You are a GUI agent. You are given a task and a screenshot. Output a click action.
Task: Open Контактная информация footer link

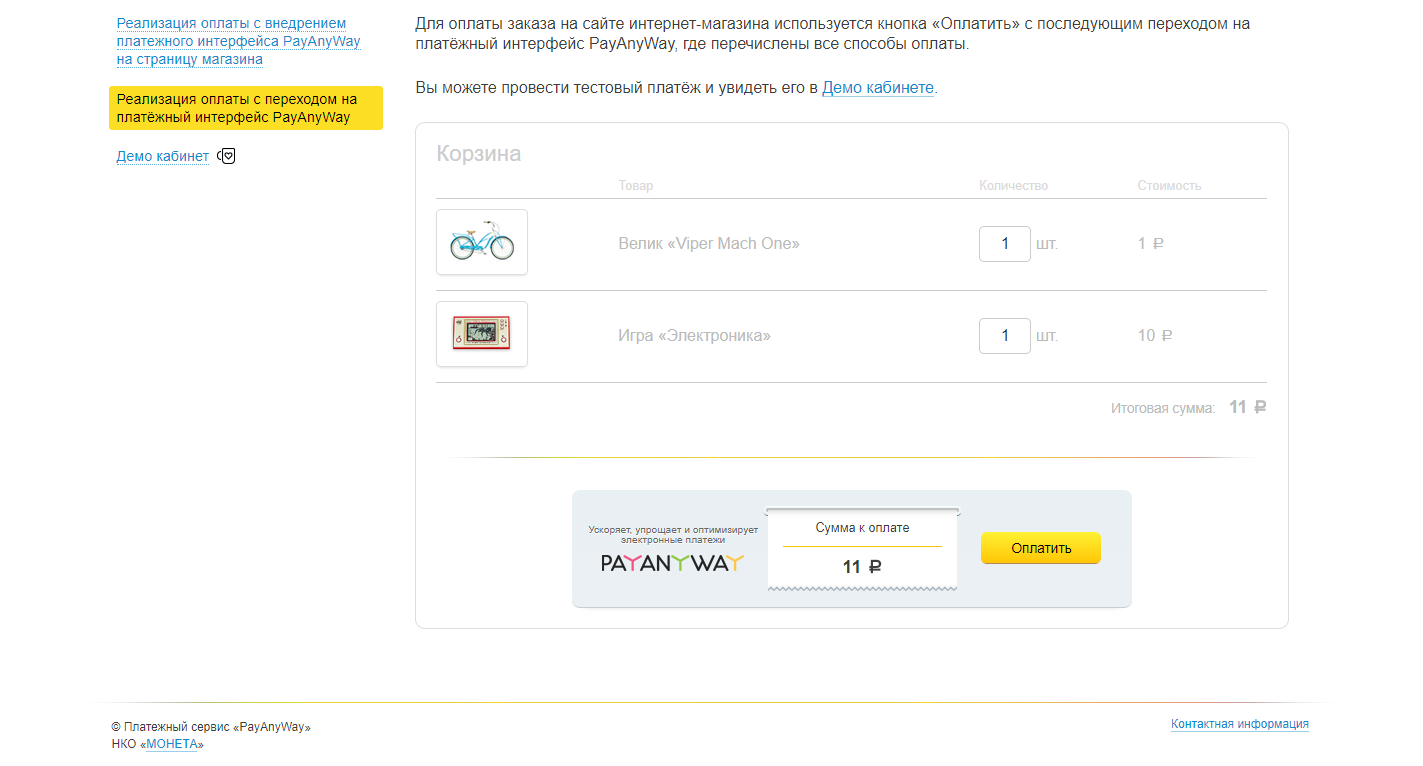tap(1239, 724)
